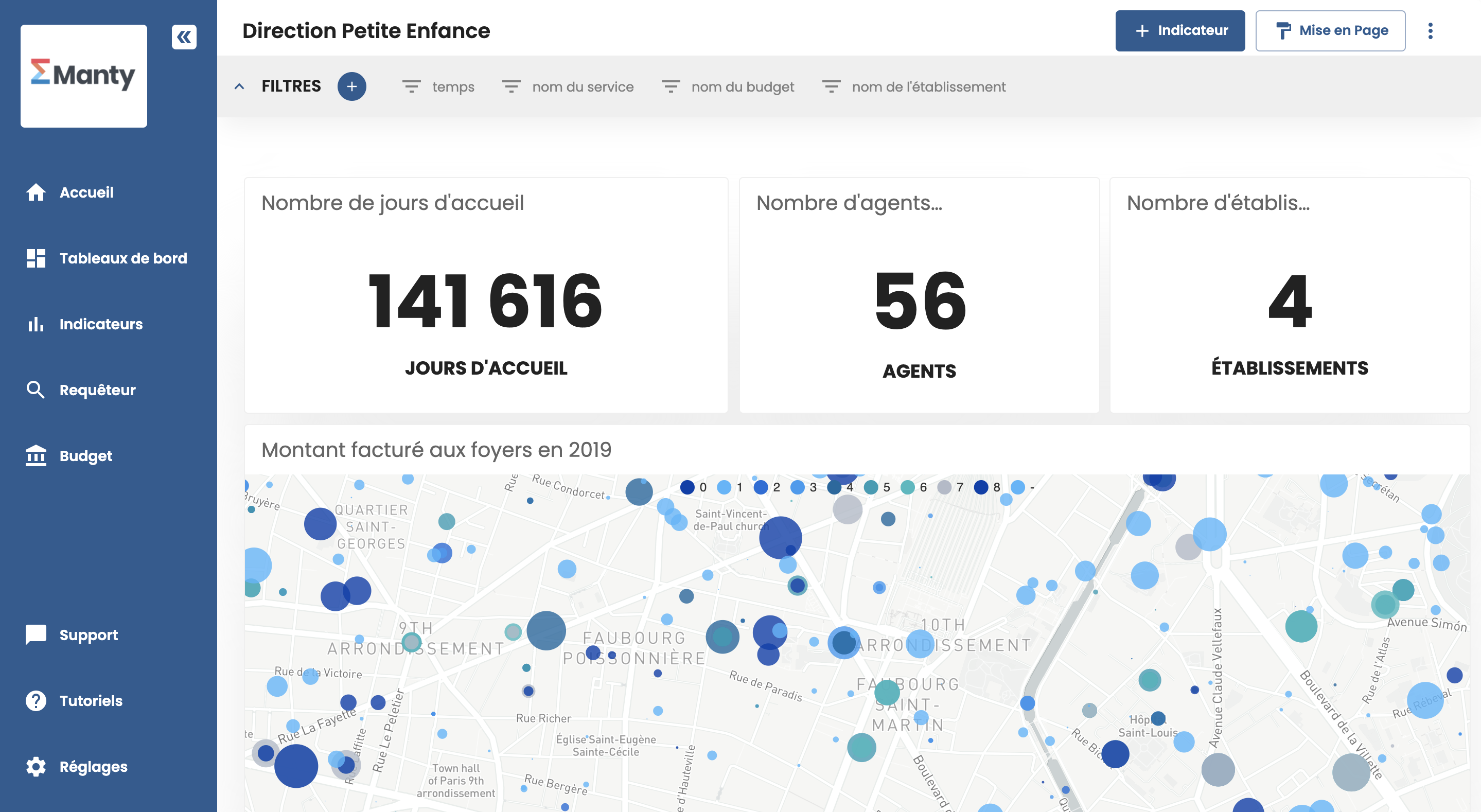Open Tableaux de bord dashboard icon
The image size is (1481, 812).
36,258
